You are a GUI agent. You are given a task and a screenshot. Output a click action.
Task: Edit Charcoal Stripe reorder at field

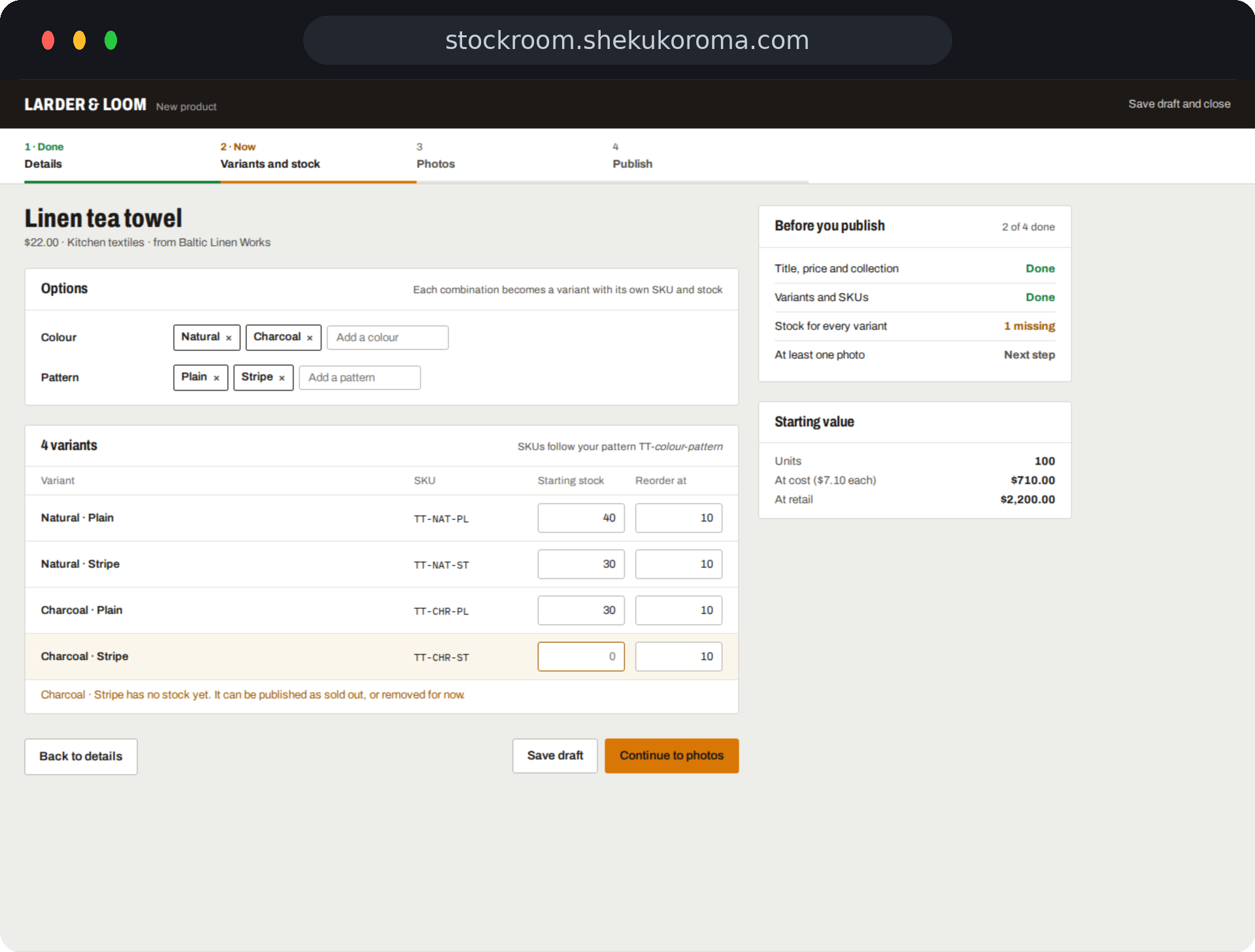[678, 657]
